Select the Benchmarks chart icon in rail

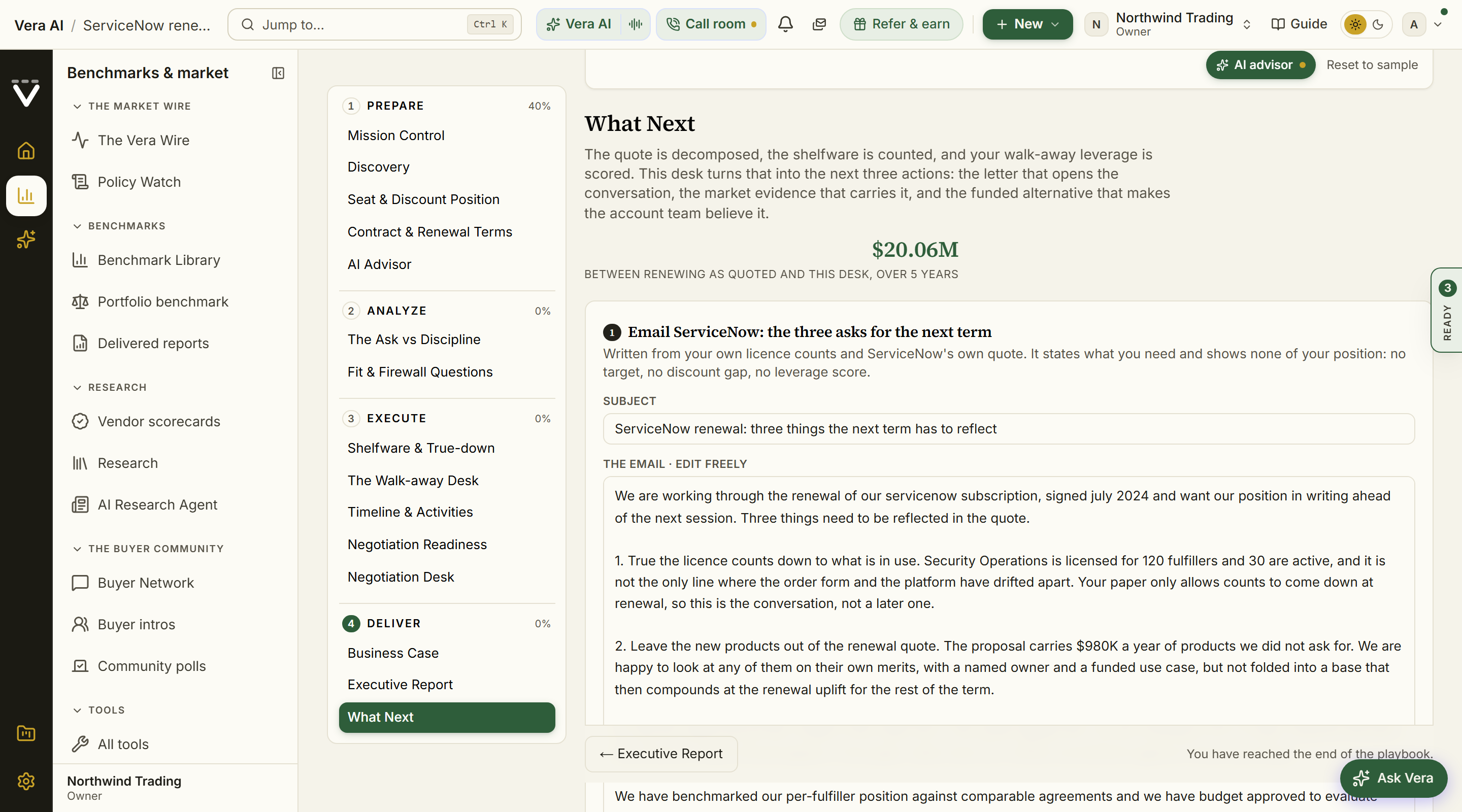pyautogui.click(x=26, y=196)
